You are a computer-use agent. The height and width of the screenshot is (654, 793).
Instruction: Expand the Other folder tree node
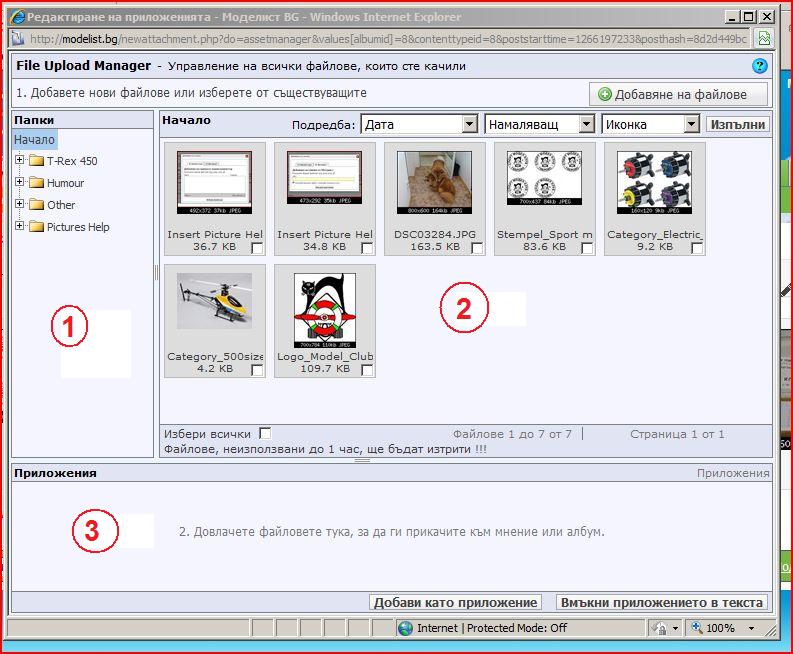pos(20,205)
